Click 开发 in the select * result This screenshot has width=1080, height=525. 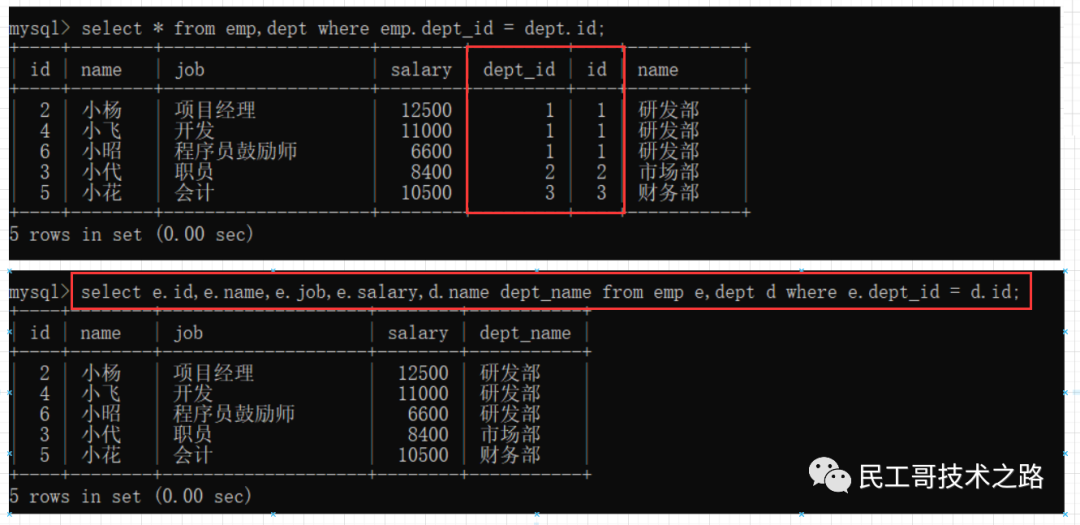pyautogui.click(x=194, y=131)
